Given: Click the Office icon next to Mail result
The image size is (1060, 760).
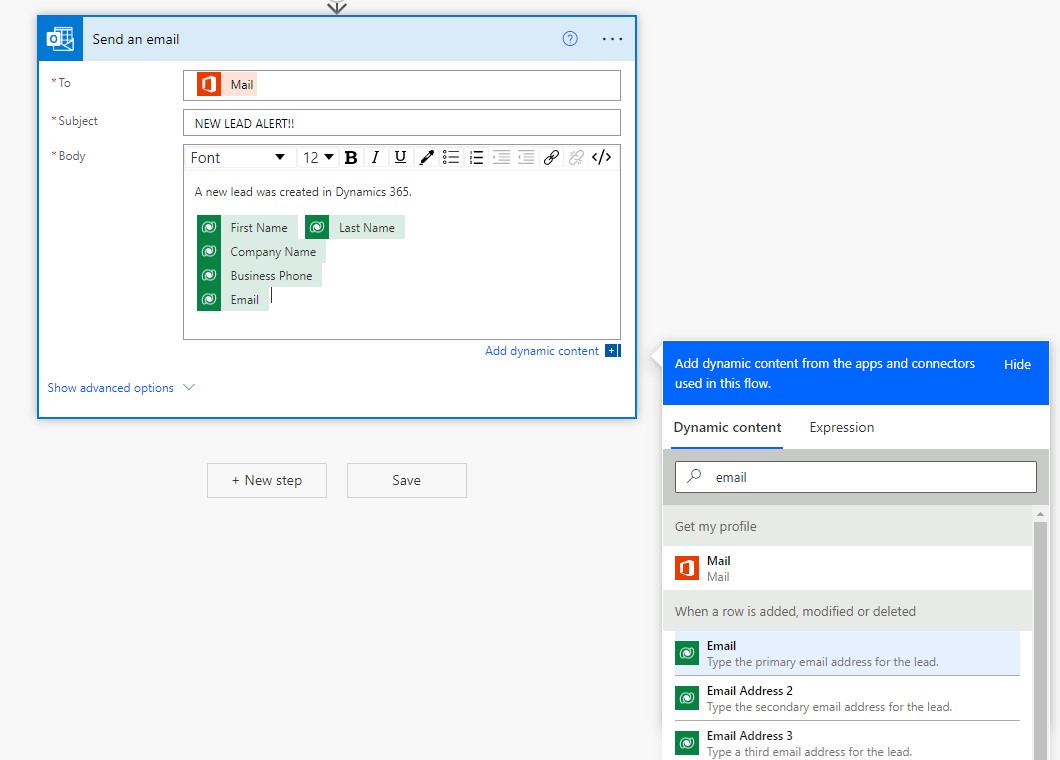Looking at the screenshot, I should click(687, 568).
